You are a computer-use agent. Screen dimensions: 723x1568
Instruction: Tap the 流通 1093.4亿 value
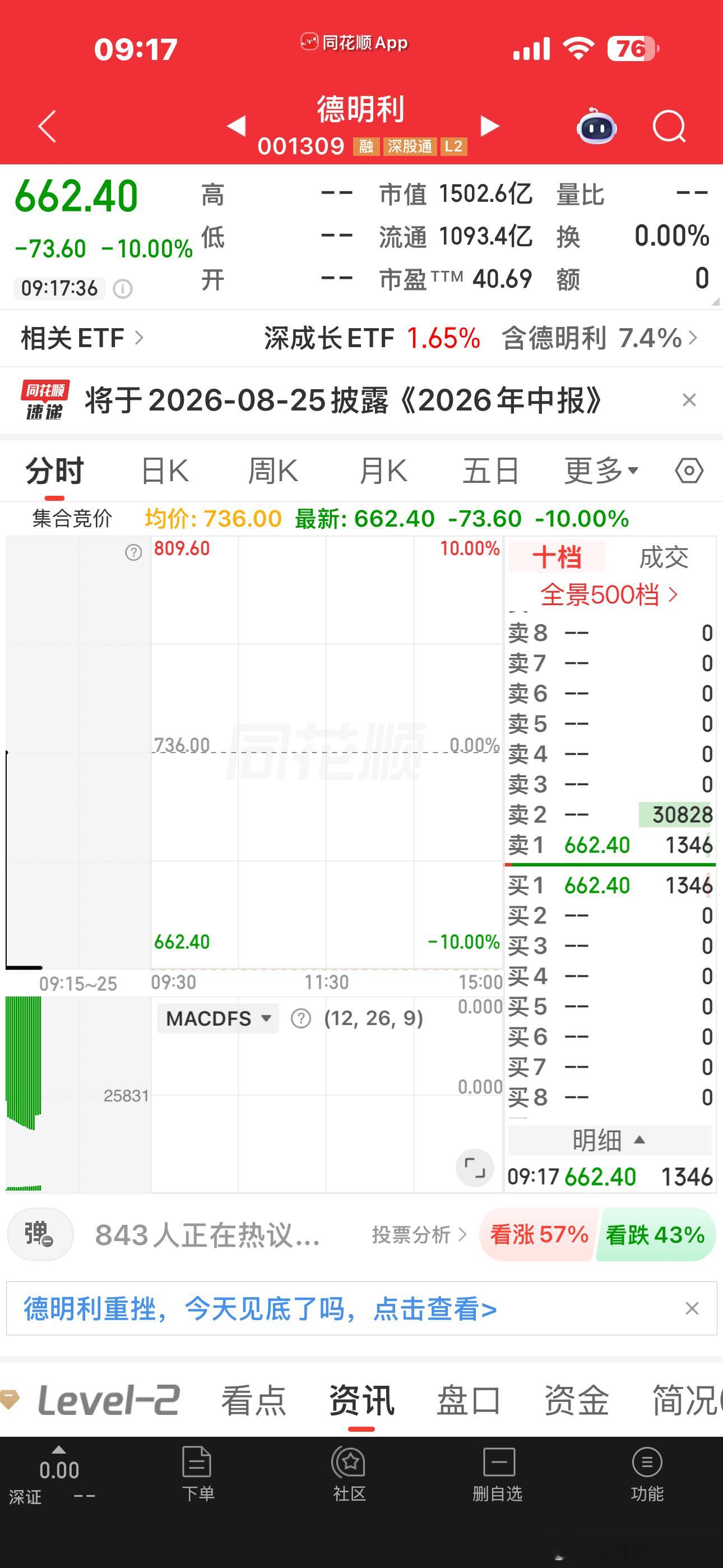[x=485, y=236]
